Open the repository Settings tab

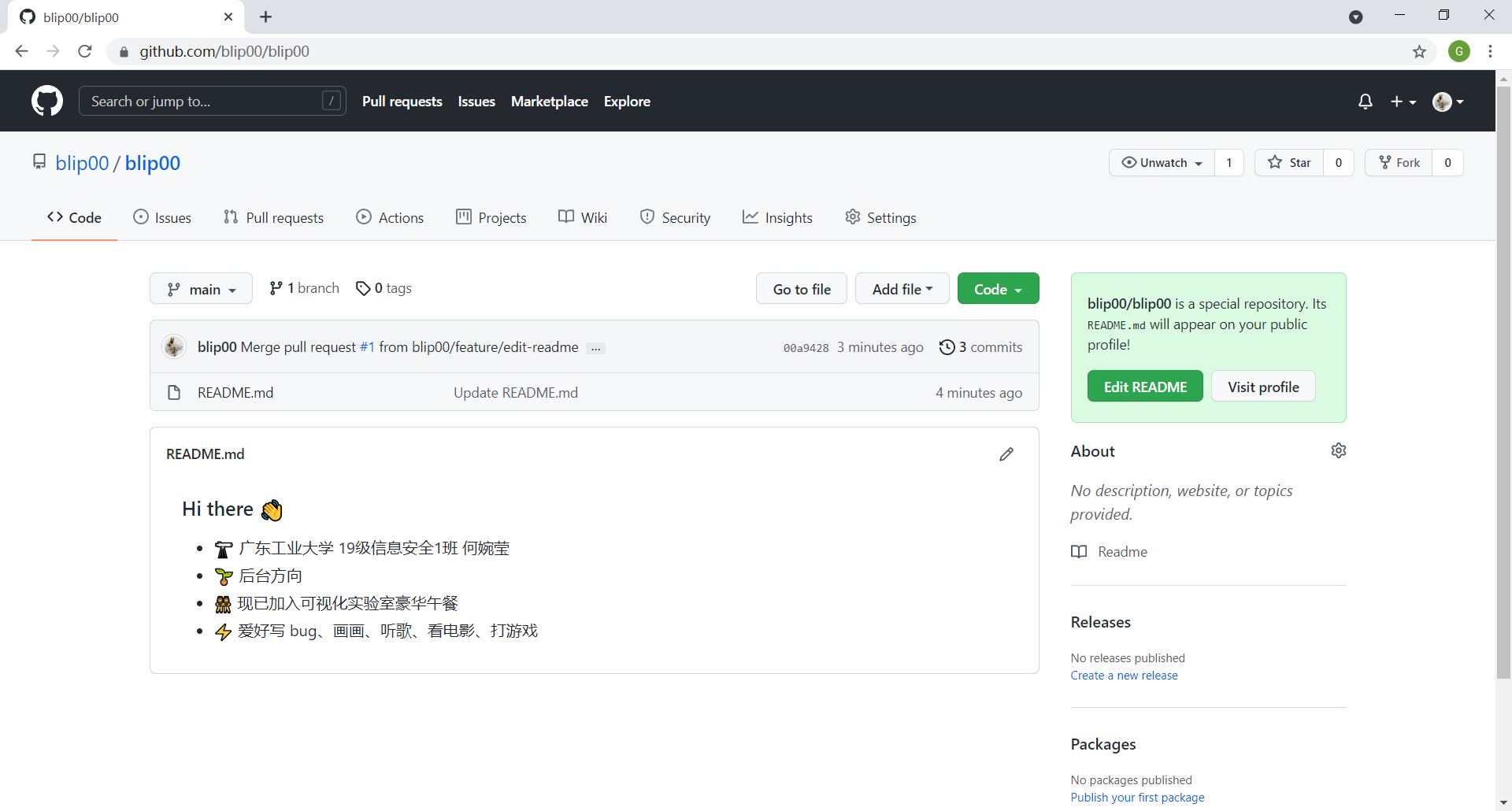(x=880, y=218)
